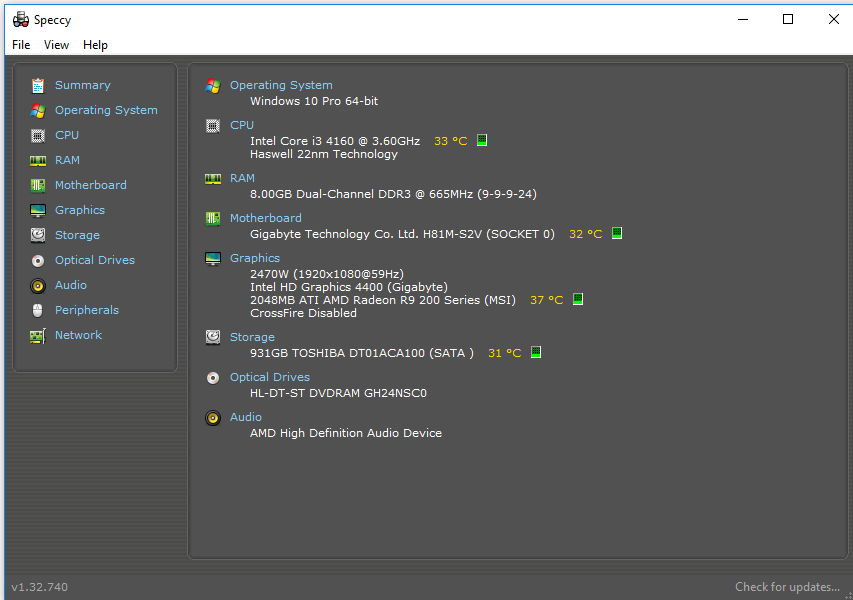Click the Storage heading link in summary
Viewport: 853px width, 600px height.
coord(252,338)
